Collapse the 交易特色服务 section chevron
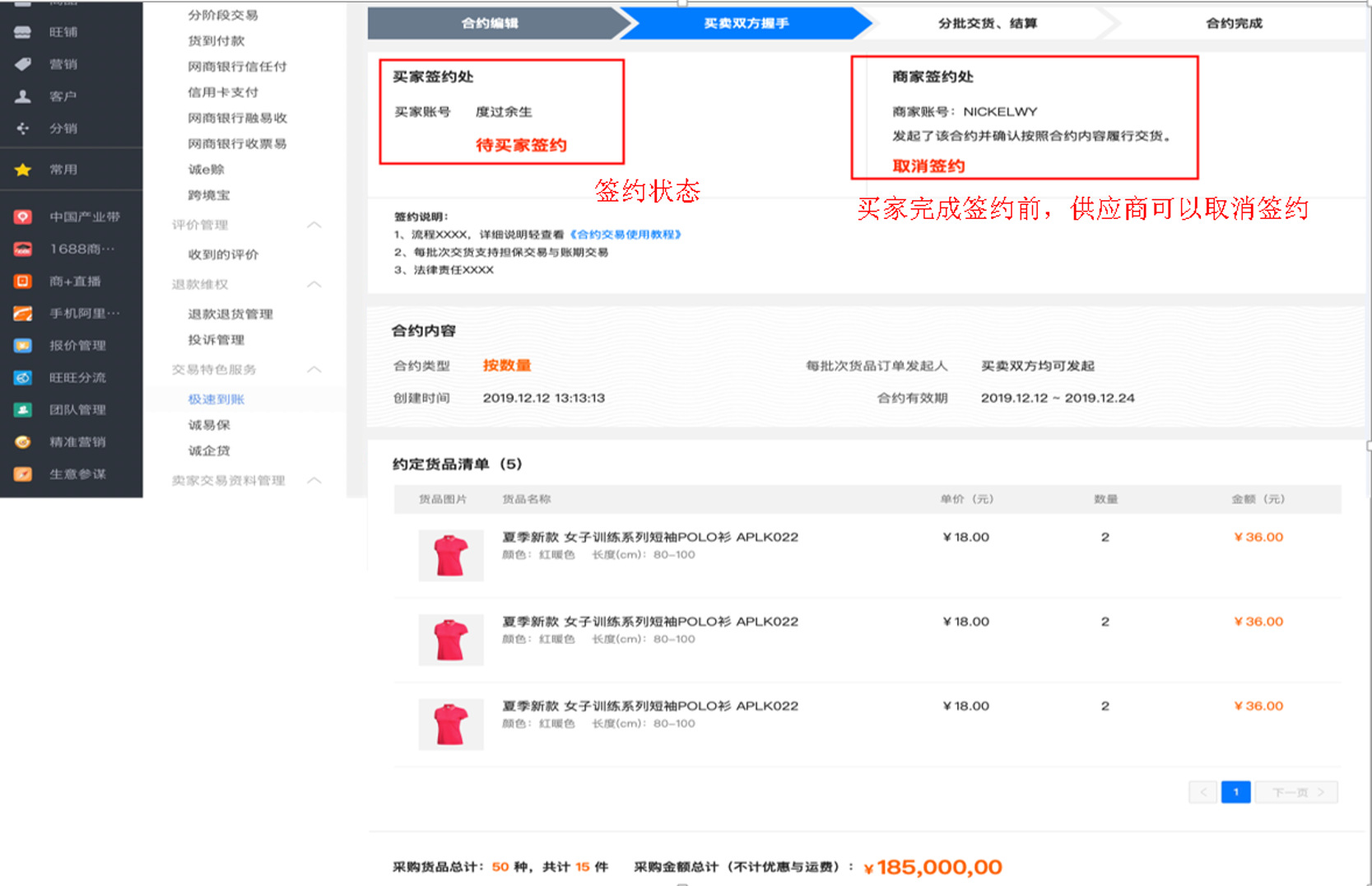The height and width of the screenshot is (886, 1372). click(x=314, y=370)
